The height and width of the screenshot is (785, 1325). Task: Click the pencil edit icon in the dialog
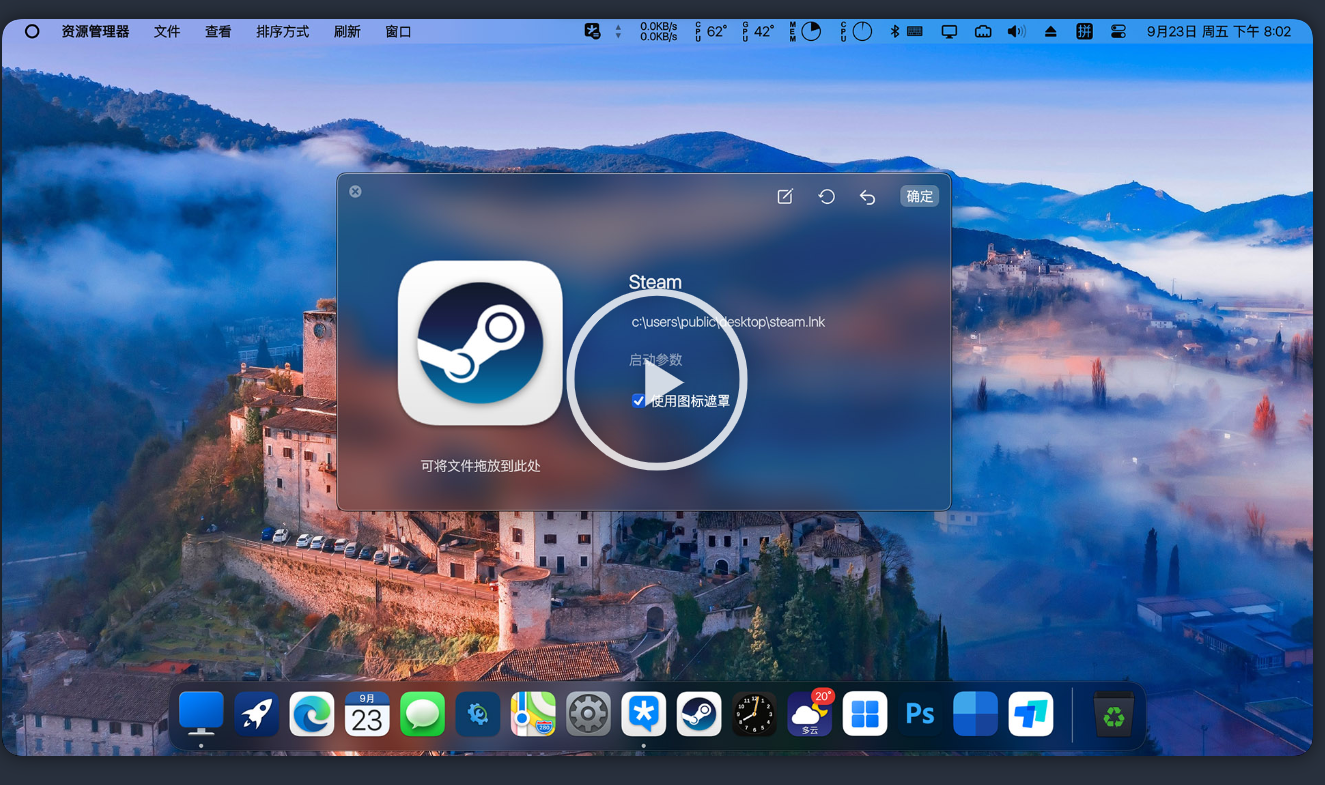[x=785, y=197]
